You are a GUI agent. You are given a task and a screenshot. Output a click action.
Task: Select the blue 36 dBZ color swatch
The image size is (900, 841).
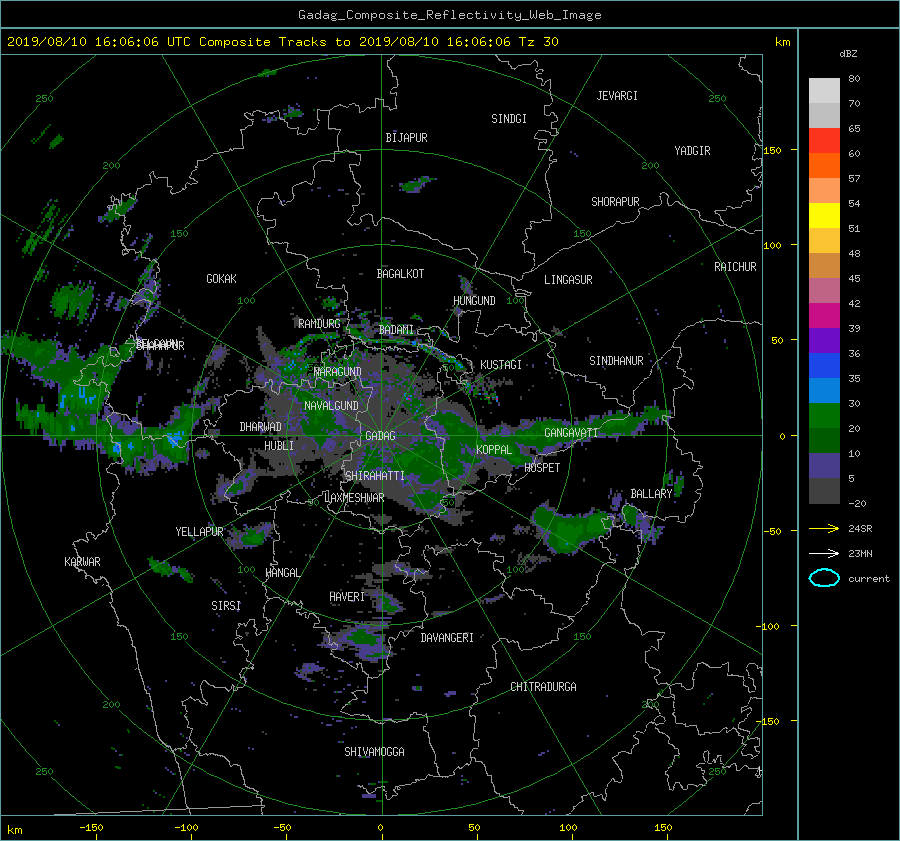coord(824,366)
